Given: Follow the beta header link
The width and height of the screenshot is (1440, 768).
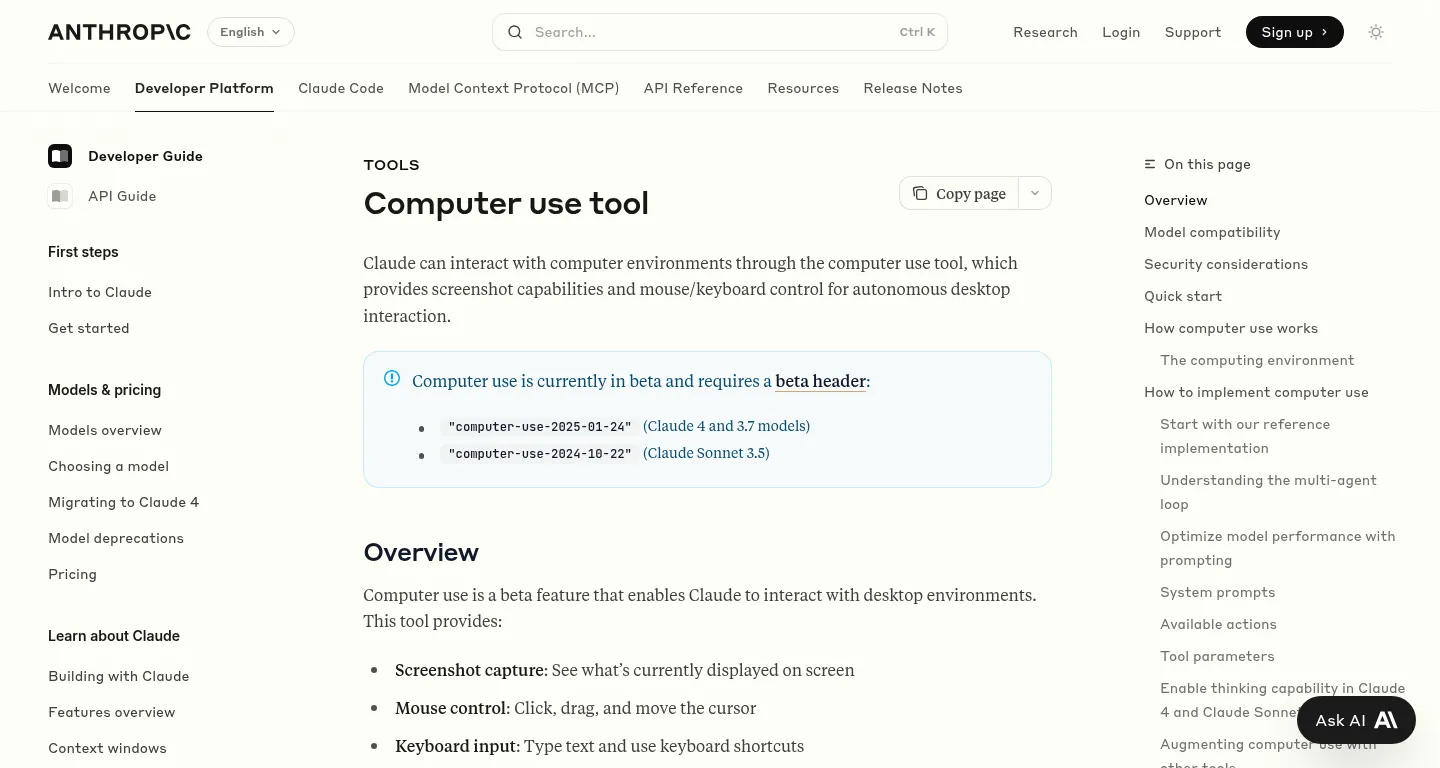Looking at the screenshot, I should pyautogui.click(x=820, y=381).
